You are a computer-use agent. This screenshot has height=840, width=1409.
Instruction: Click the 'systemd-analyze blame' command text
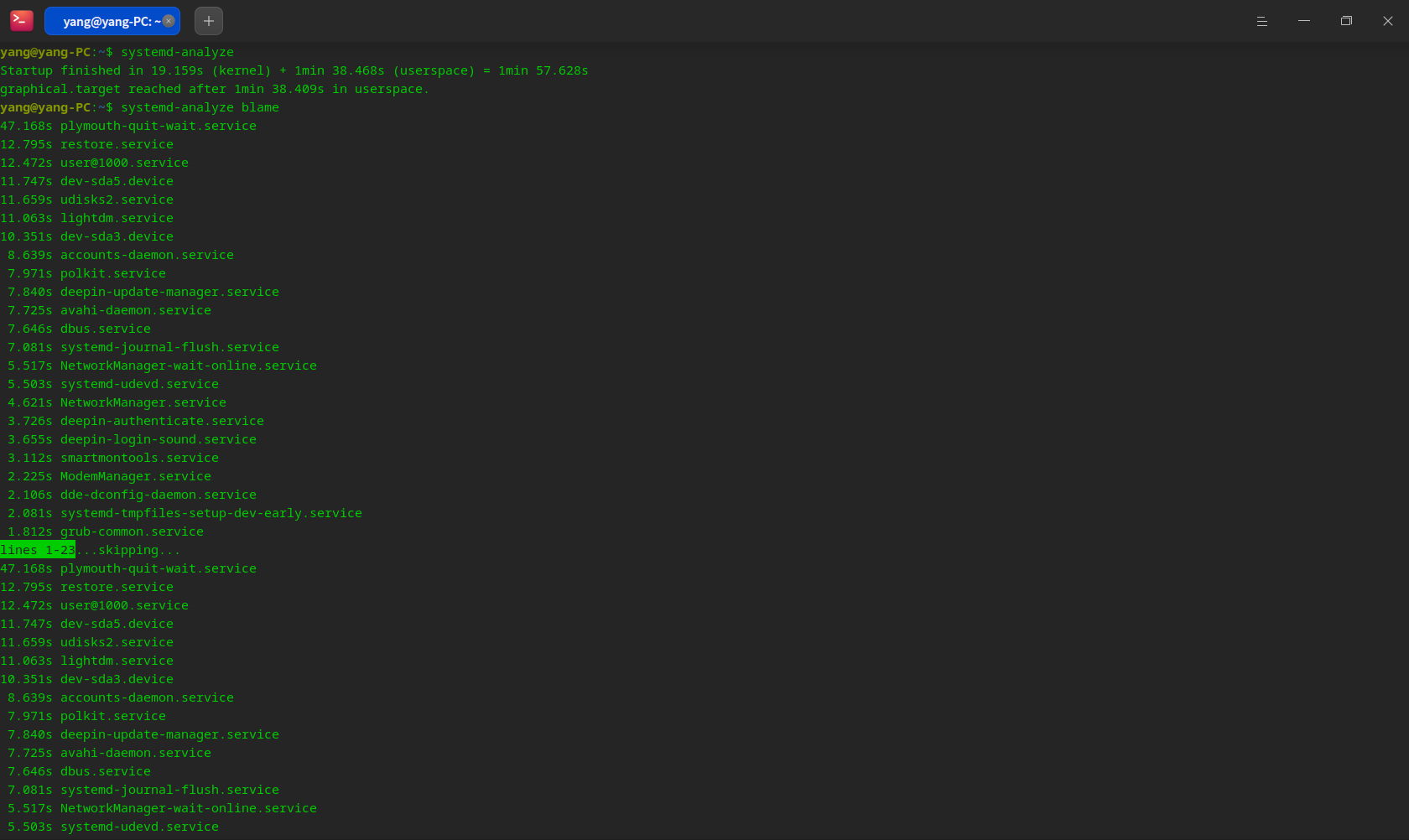tap(200, 107)
